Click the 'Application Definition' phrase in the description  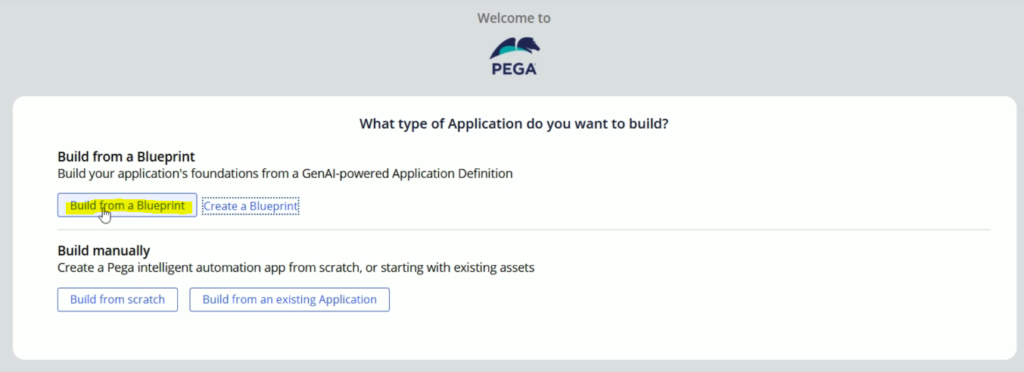click(x=451, y=174)
